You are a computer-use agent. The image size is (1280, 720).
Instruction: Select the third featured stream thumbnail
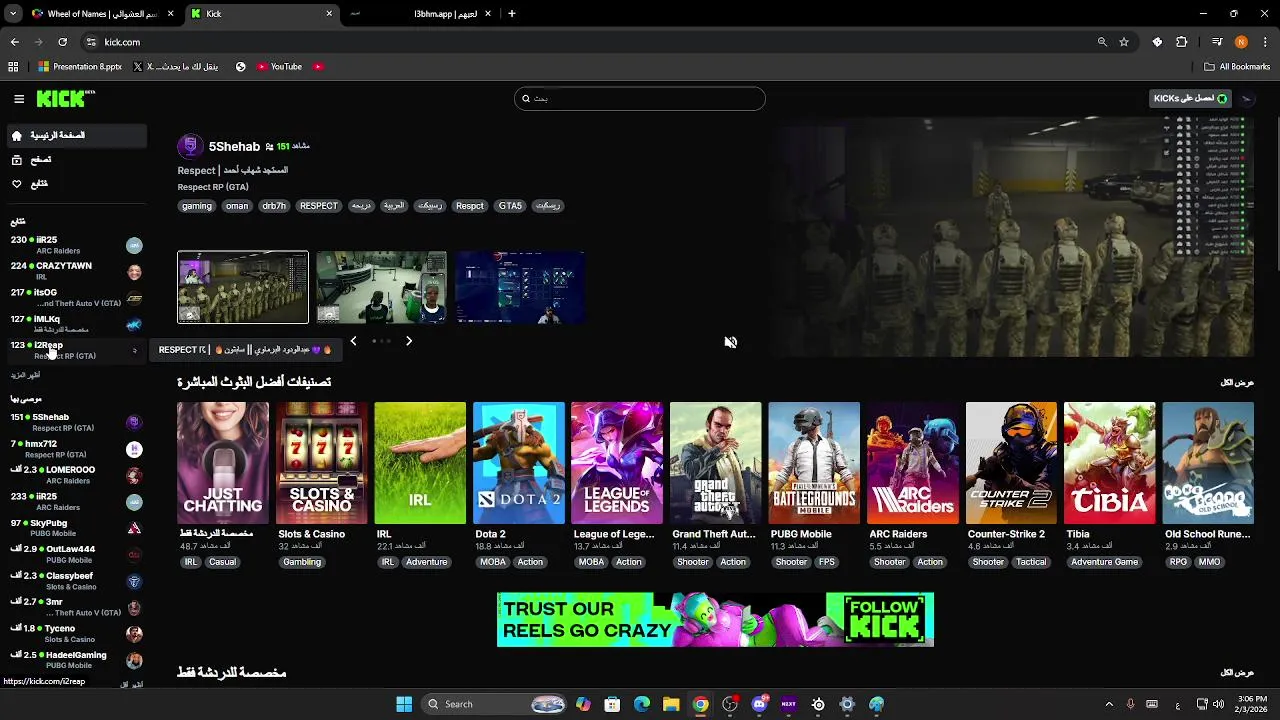click(x=520, y=287)
